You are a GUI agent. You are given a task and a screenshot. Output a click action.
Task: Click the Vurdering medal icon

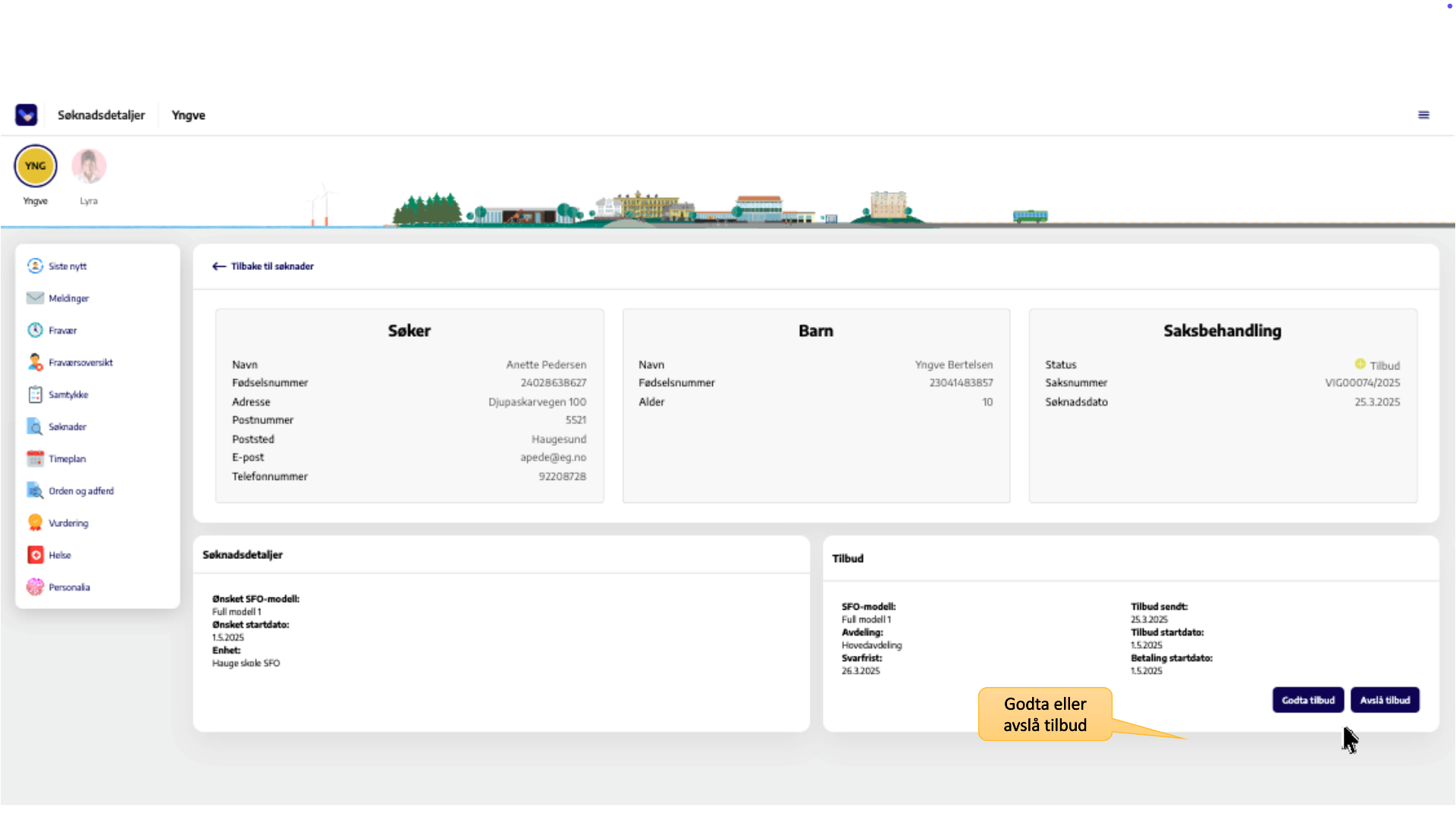click(x=35, y=523)
